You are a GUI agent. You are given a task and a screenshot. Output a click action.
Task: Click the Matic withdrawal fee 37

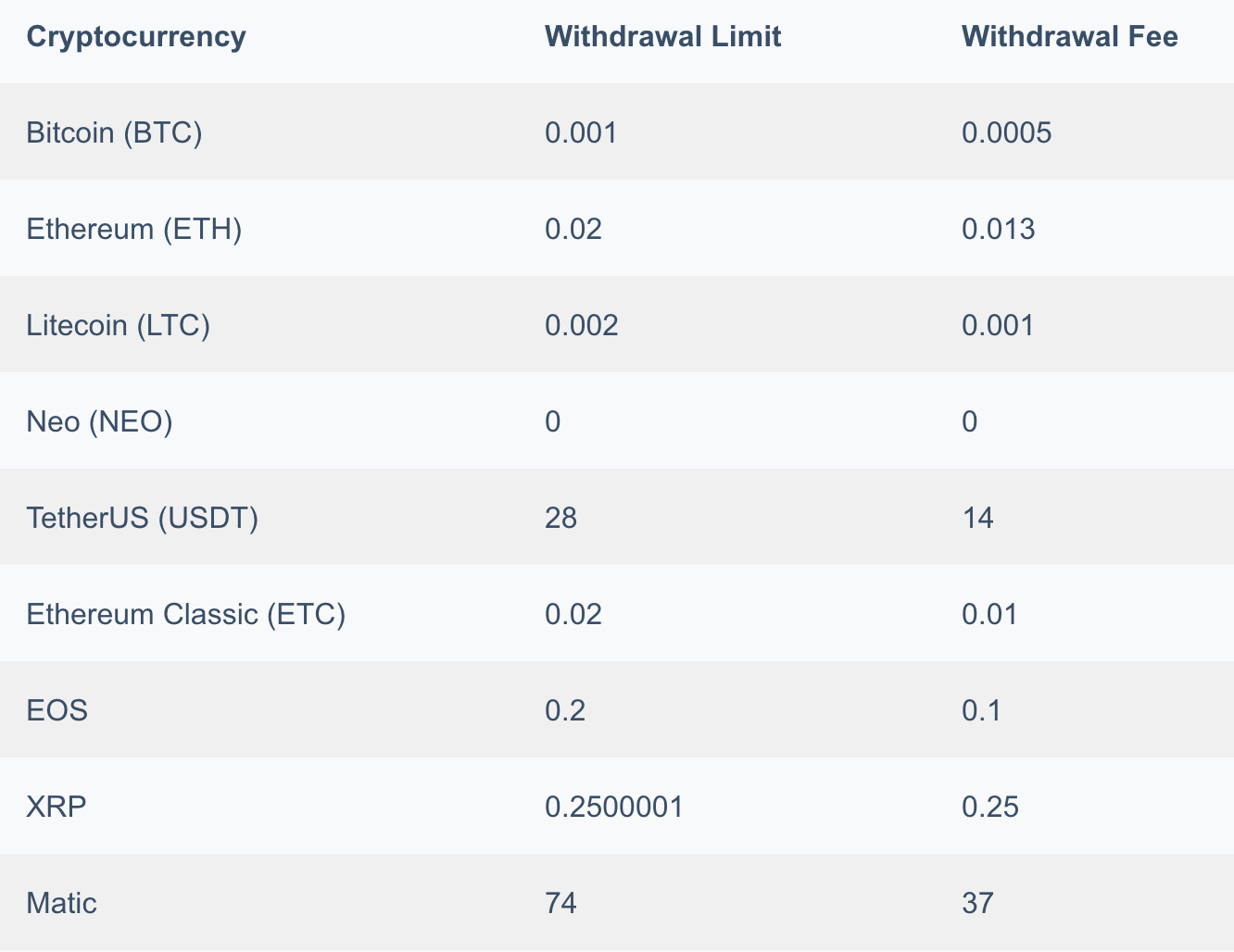[x=978, y=903]
